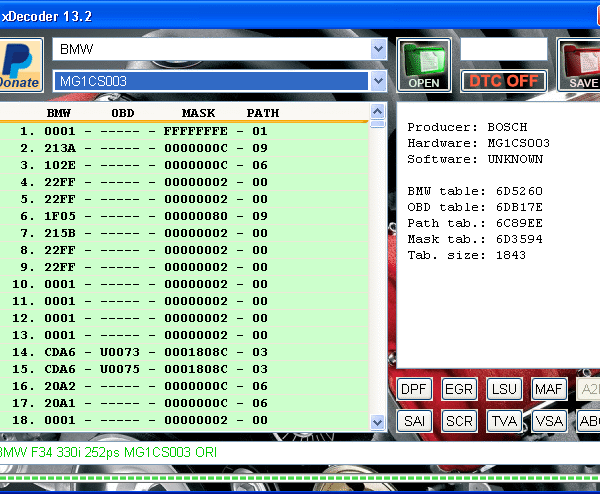The height and width of the screenshot is (494, 600).
Task: Toggle the VSA button
Action: click(549, 421)
